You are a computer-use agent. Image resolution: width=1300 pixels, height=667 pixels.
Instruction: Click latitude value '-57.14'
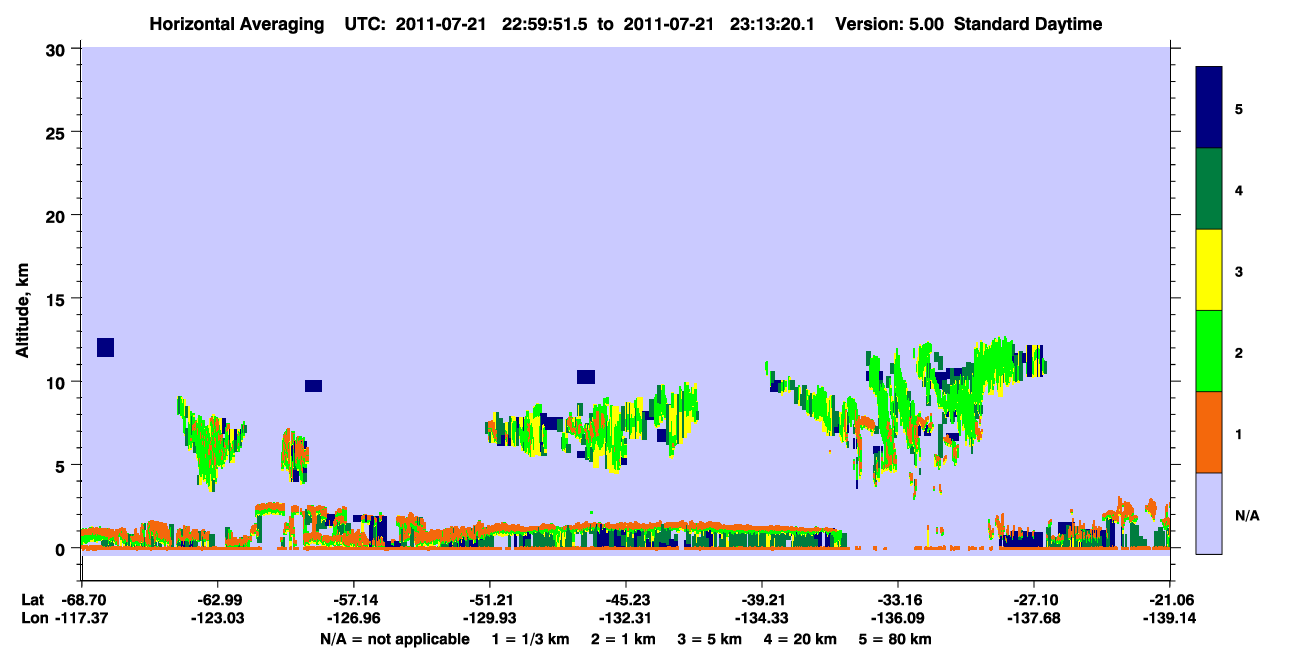pos(354,600)
